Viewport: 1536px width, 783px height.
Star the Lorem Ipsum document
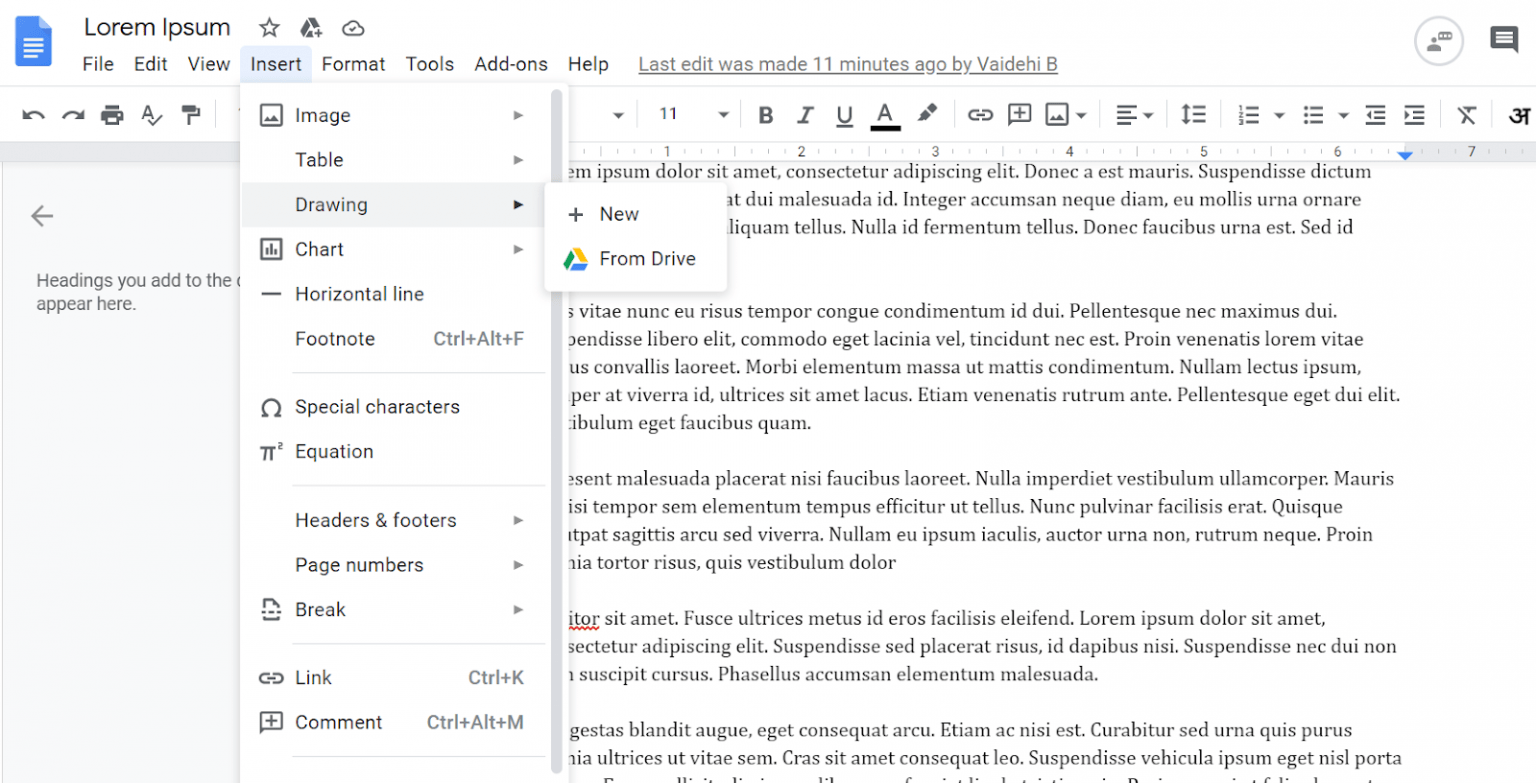coord(268,27)
